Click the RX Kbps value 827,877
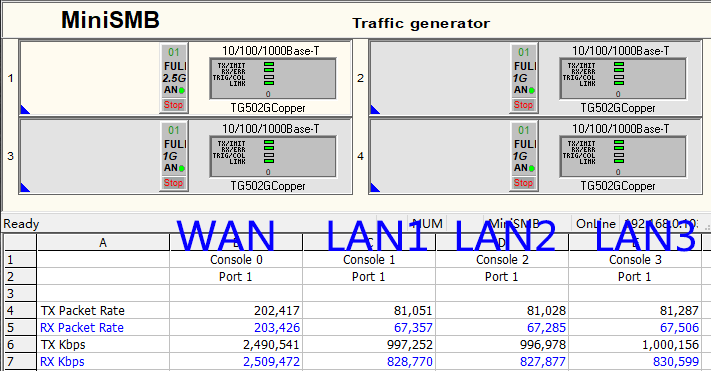The width and height of the screenshot is (711, 371). tap(543, 361)
